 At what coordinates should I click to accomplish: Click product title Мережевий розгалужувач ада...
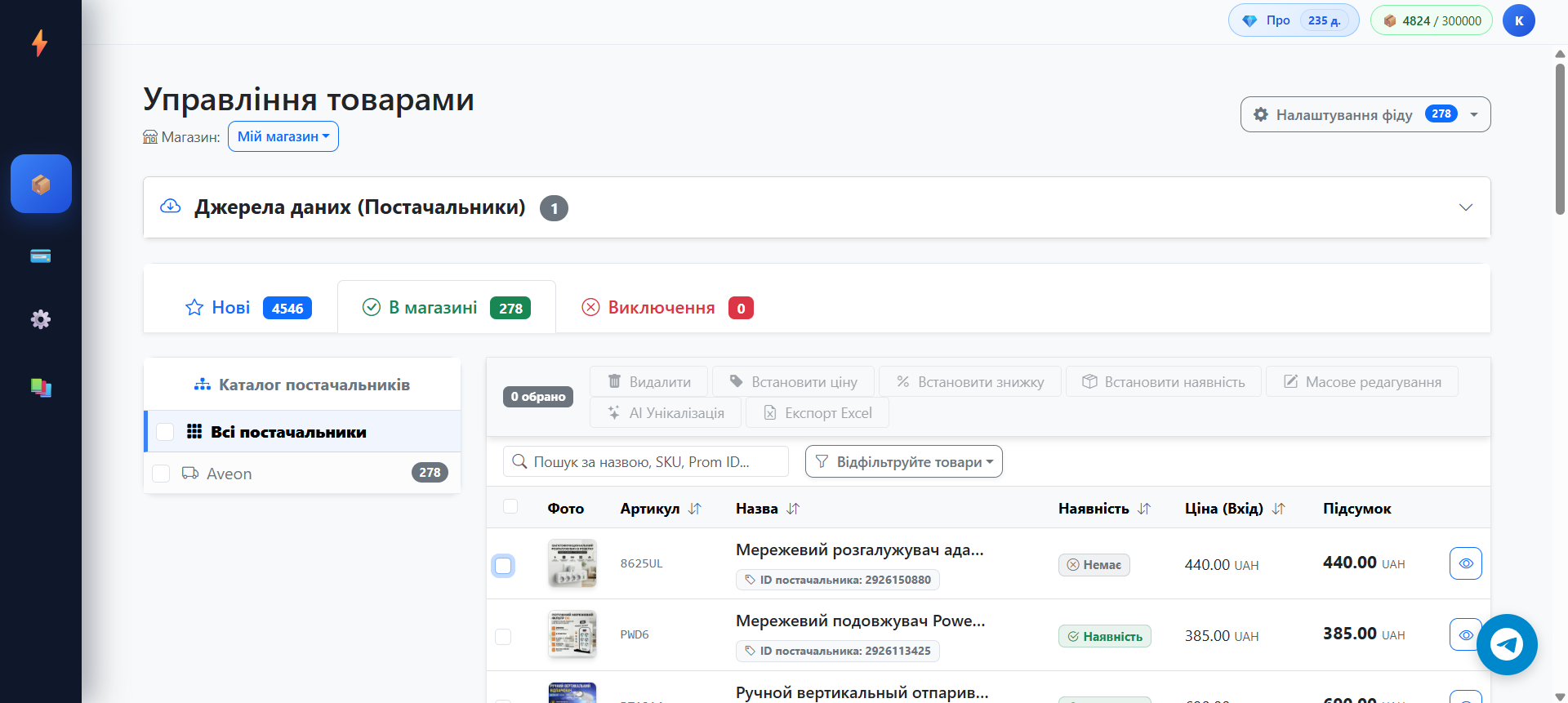click(859, 549)
